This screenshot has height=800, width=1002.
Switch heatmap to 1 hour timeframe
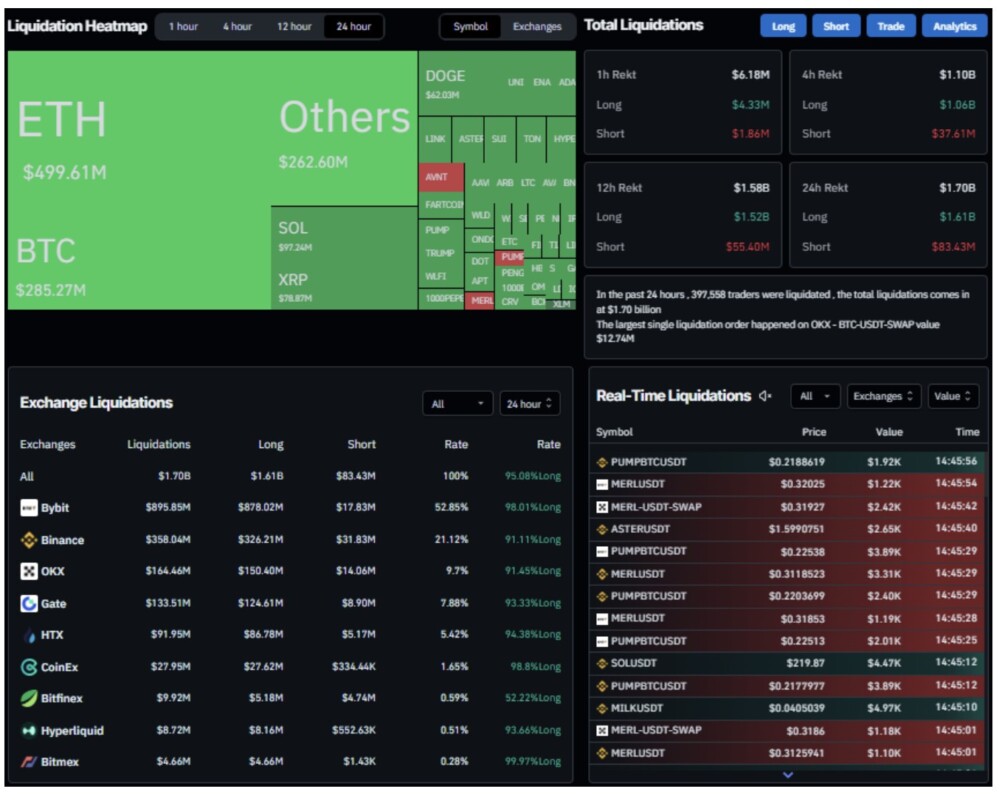pos(183,27)
